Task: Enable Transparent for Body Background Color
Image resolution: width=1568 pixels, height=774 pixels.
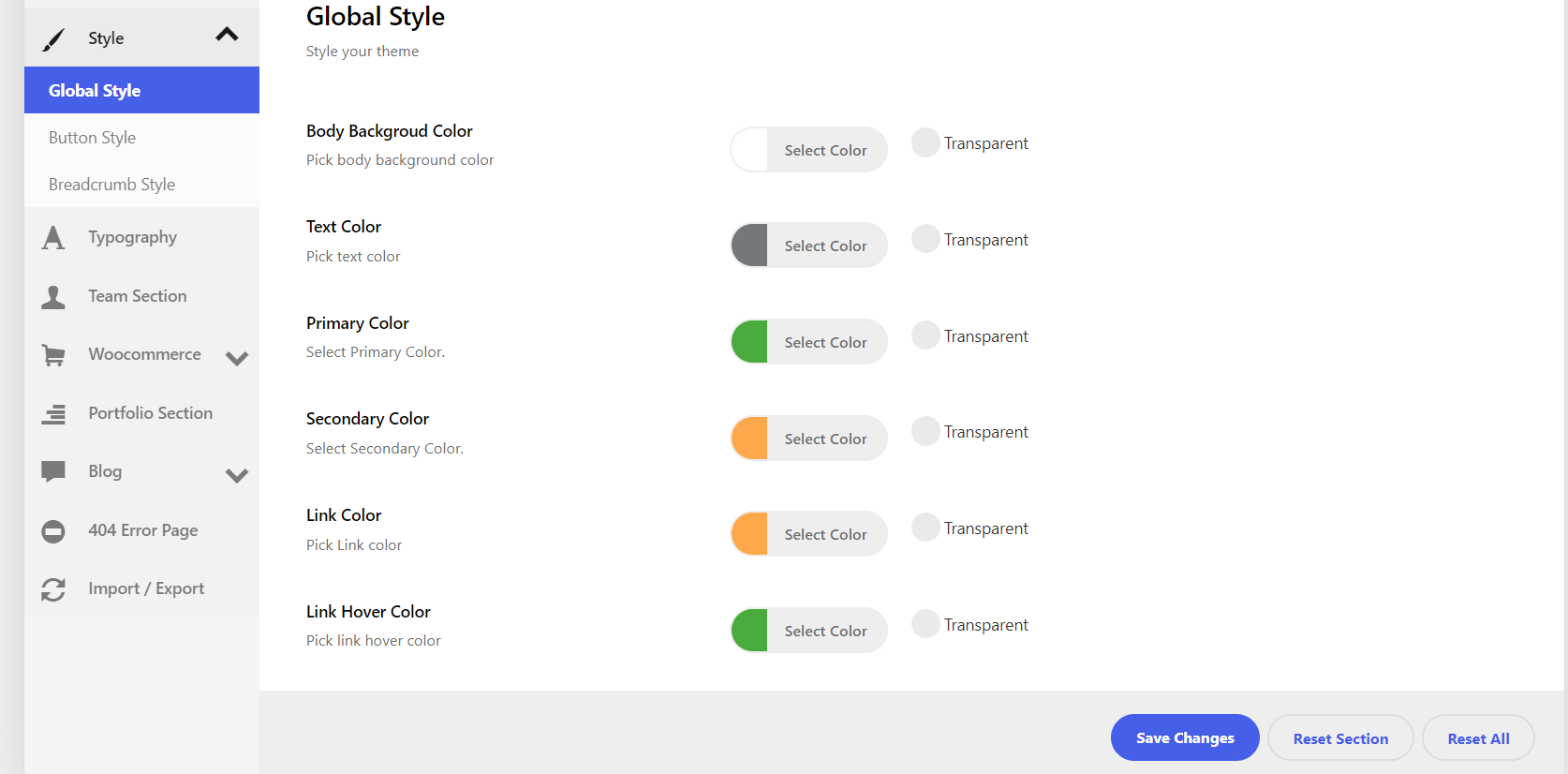Action: point(925,142)
